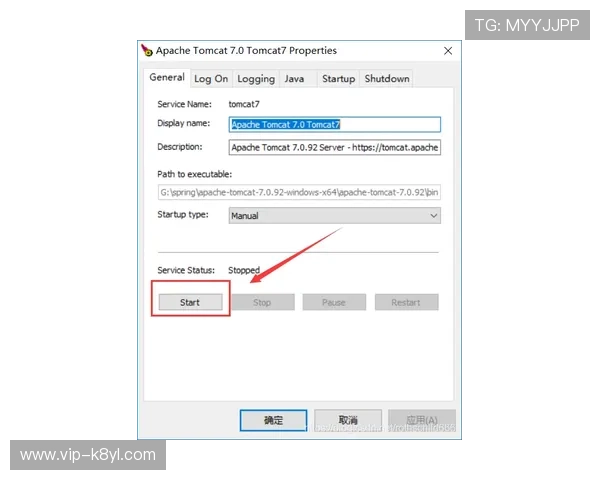The width and height of the screenshot is (600, 480).
Task: Close the Tomcat7 Properties dialog
Action: [447, 51]
